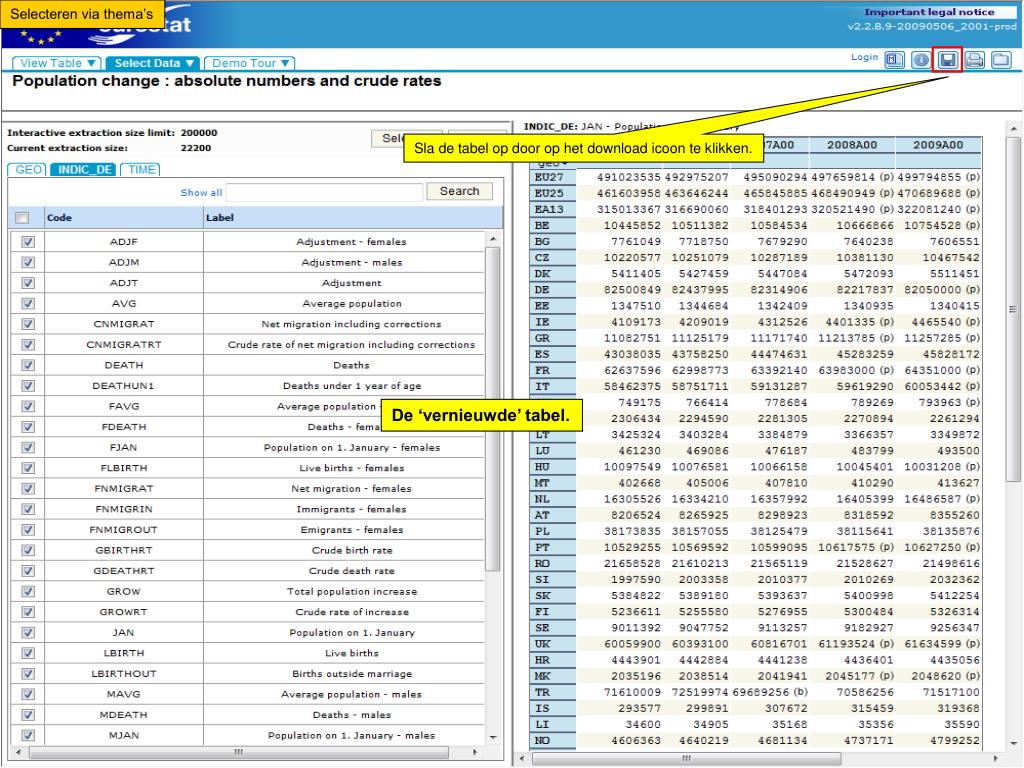Uncheck the JAN Population on 1. January row
Viewport: 1024px width, 768px height.
(27, 632)
